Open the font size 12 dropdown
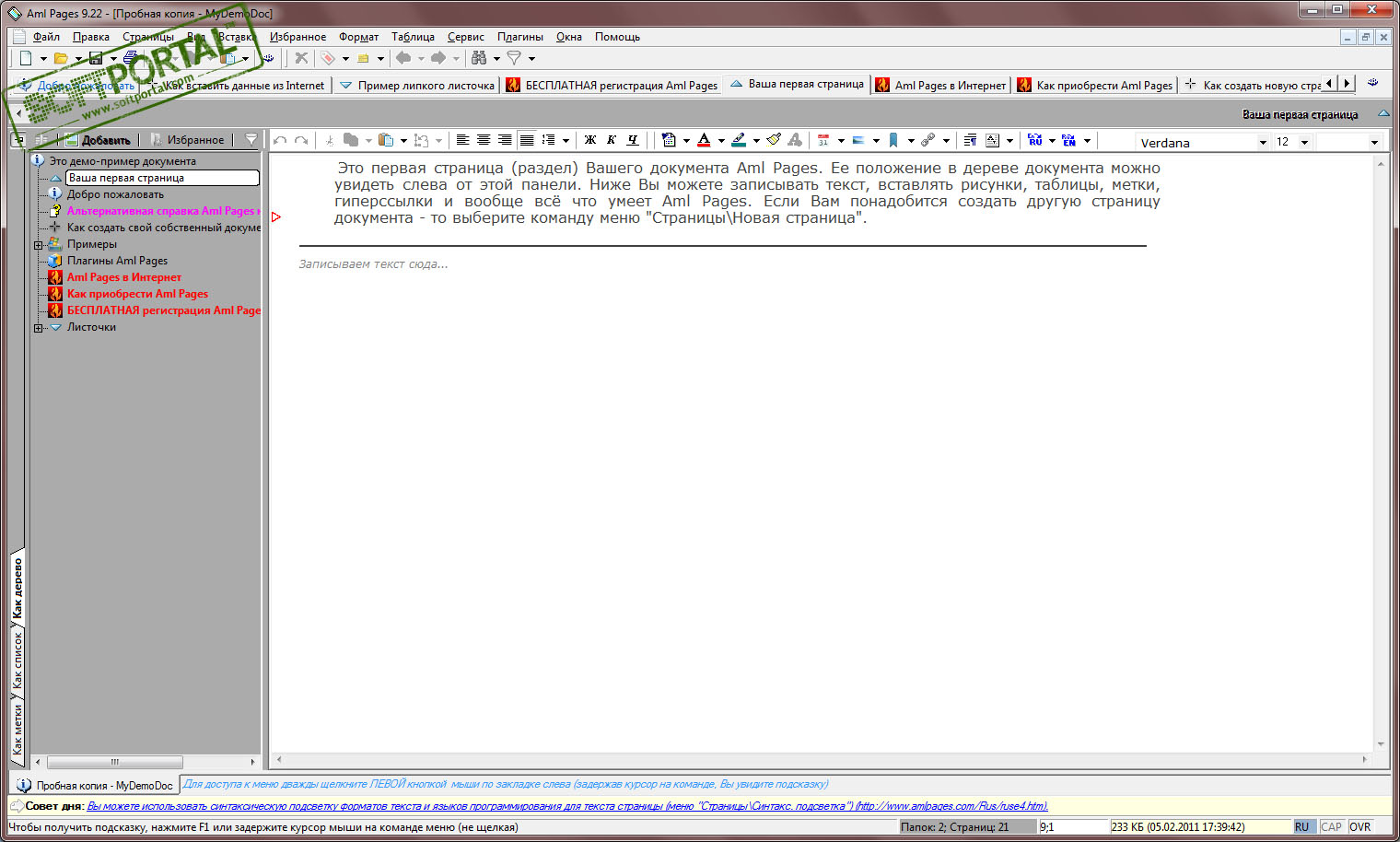The height and width of the screenshot is (842, 1400). pyautogui.click(x=1304, y=143)
